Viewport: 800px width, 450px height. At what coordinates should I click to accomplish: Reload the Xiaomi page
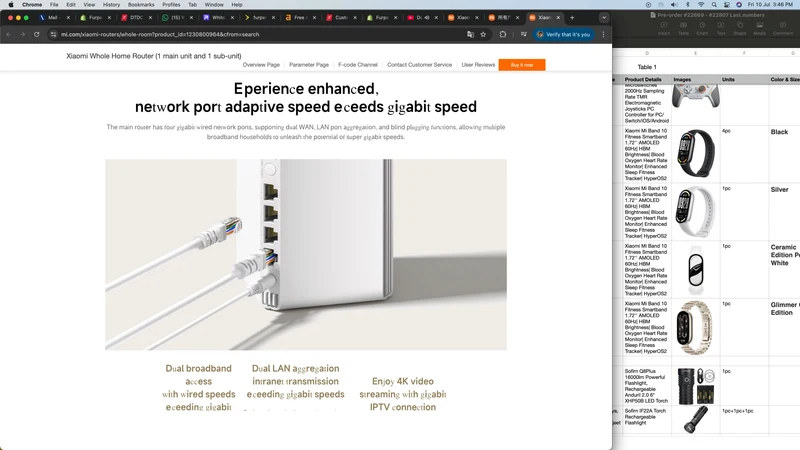point(37,34)
